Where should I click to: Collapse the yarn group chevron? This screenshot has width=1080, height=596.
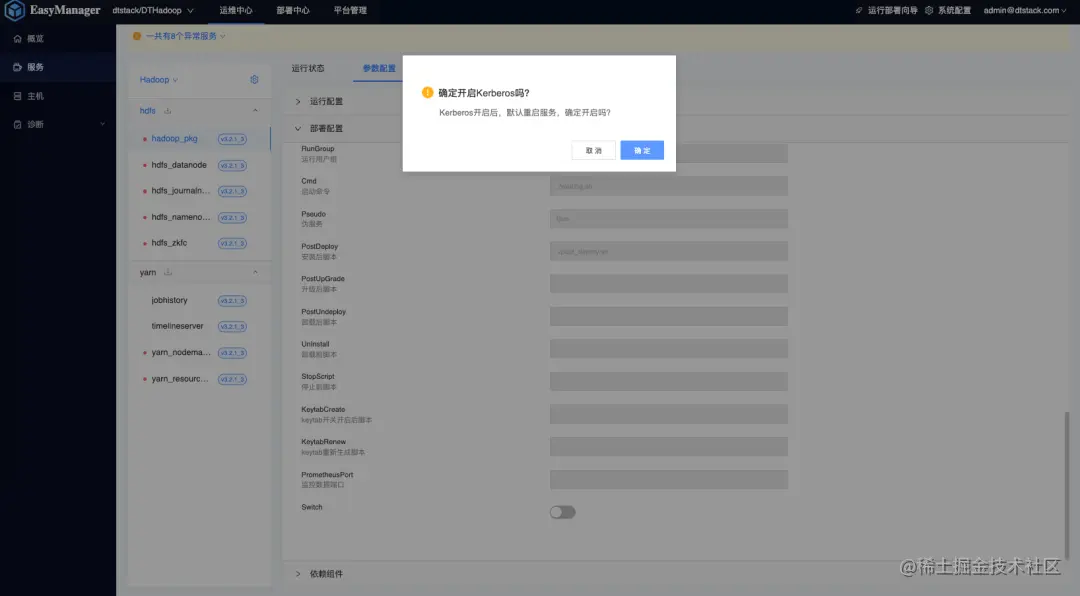[x=255, y=272]
